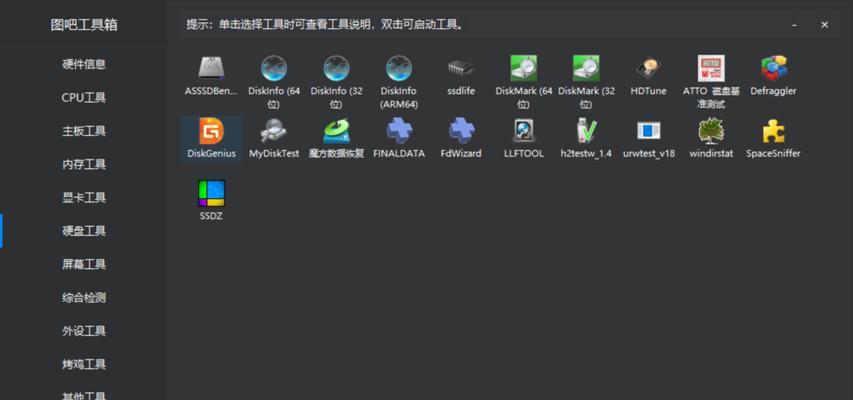Select the LLFTOOL icon

pyautogui.click(x=524, y=131)
